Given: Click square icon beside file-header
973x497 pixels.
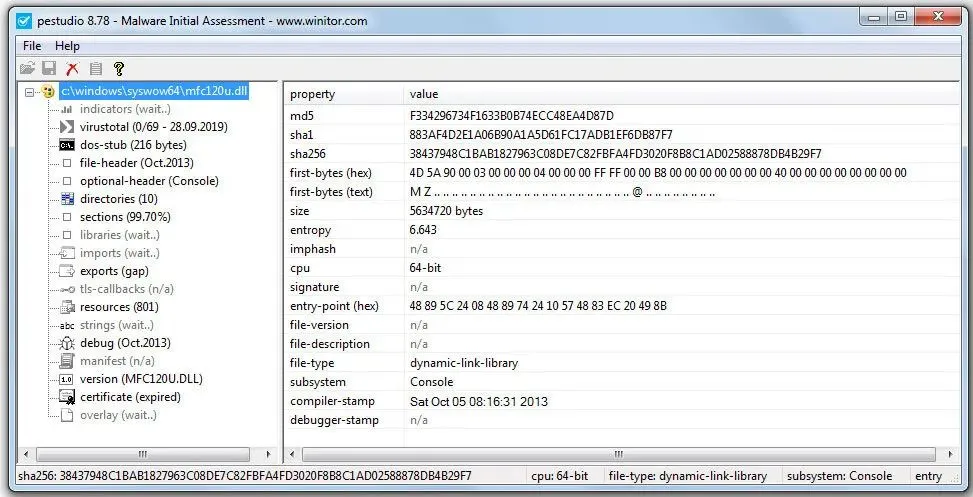Looking at the screenshot, I should (x=67, y=163).
